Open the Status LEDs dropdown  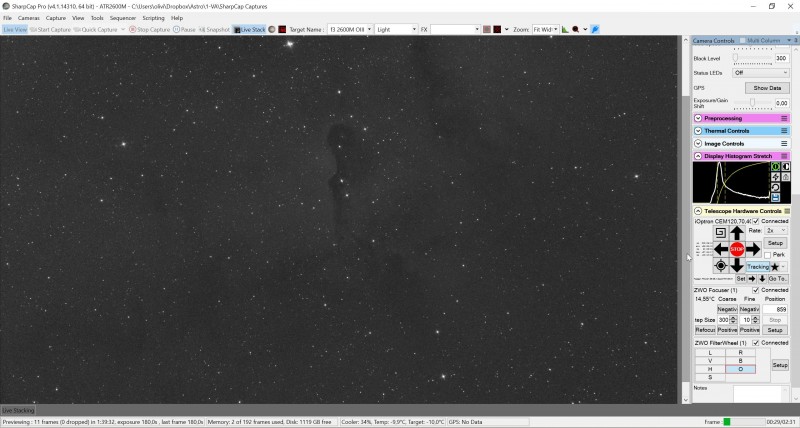(761, 73)
